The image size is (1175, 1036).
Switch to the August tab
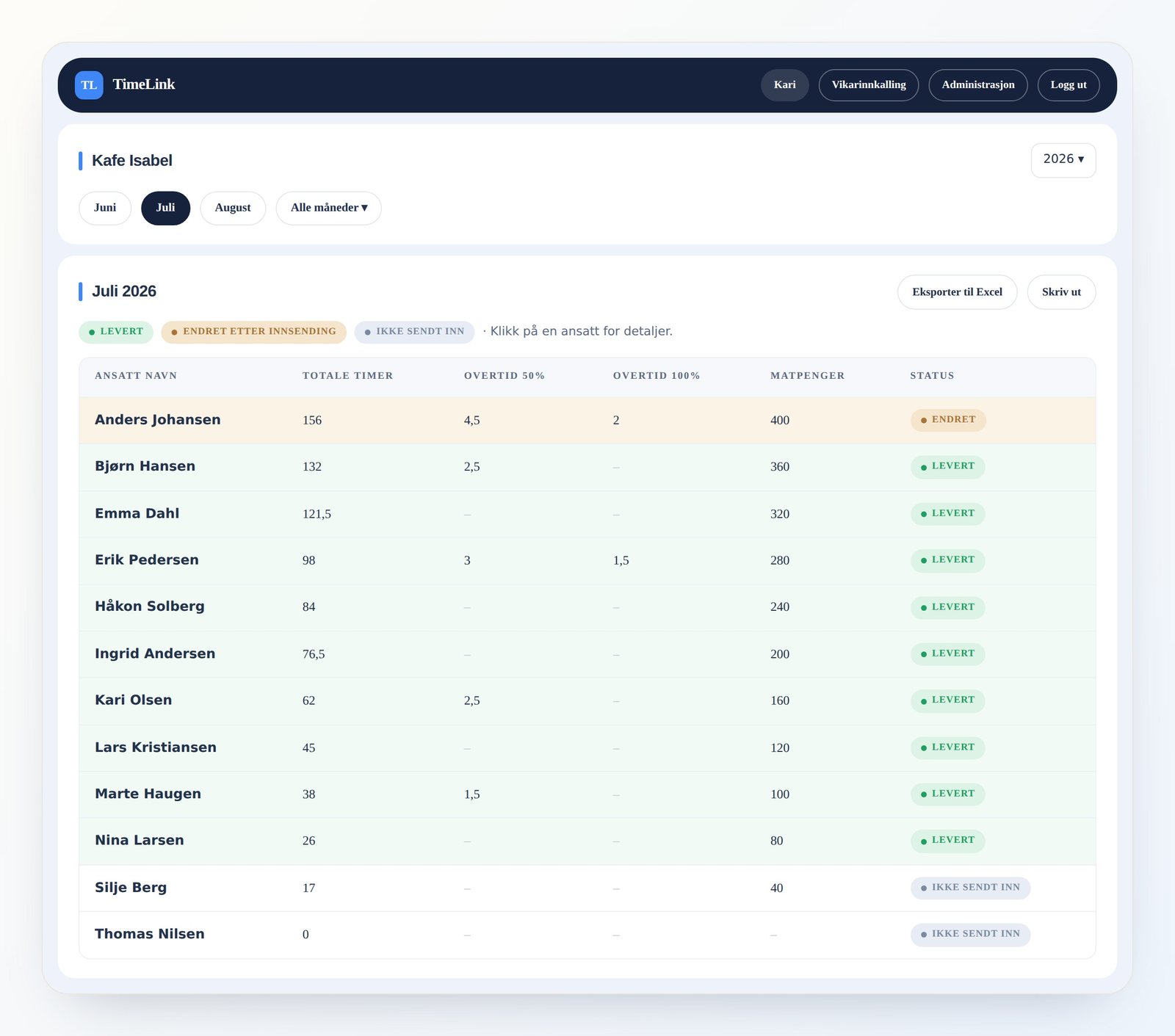[x=233, y=208]
